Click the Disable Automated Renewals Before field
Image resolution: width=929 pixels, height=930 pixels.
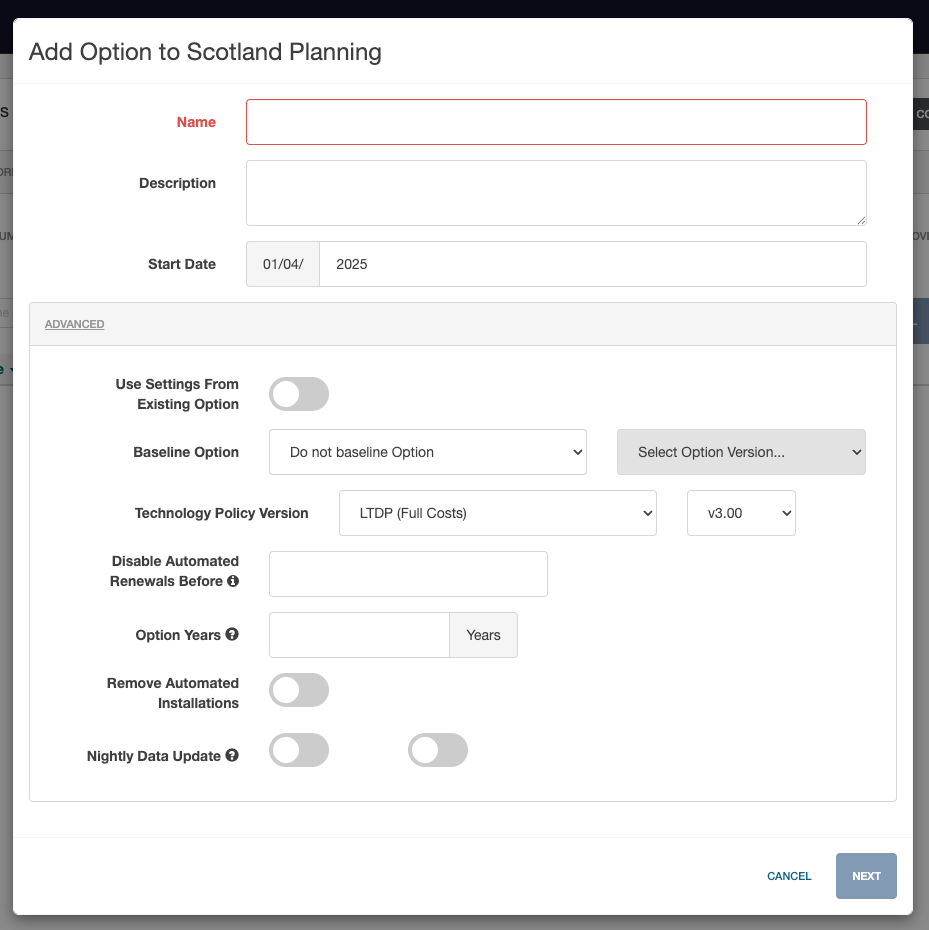pos(407,573)
